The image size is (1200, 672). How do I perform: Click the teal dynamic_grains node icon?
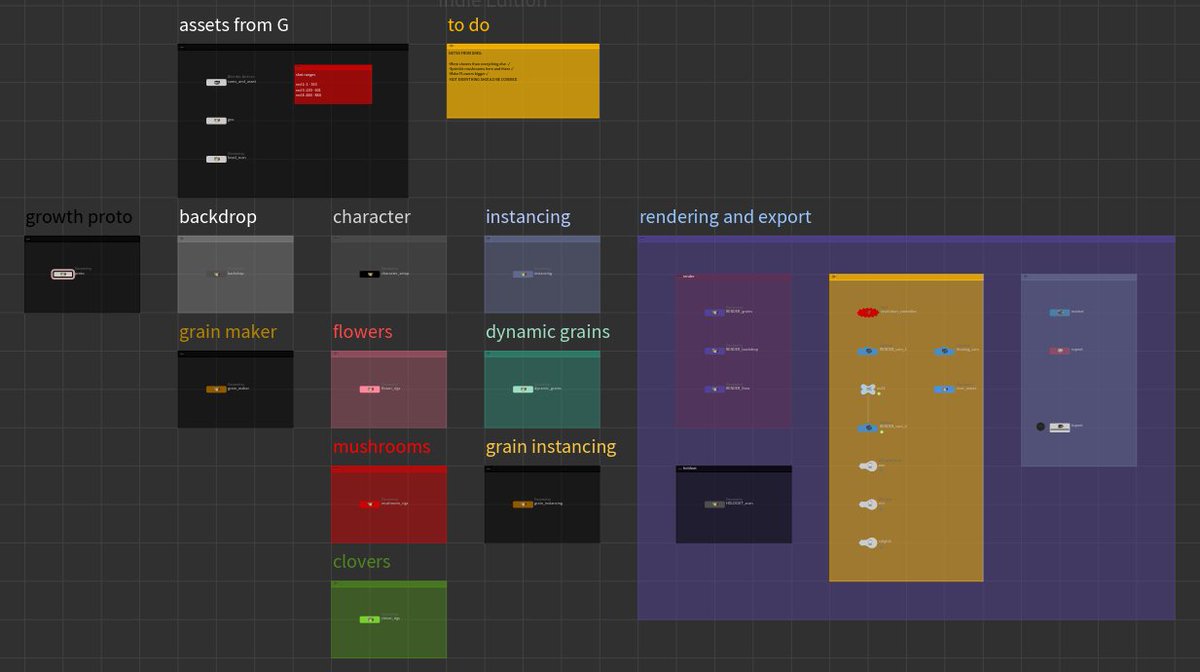[522, 388]
